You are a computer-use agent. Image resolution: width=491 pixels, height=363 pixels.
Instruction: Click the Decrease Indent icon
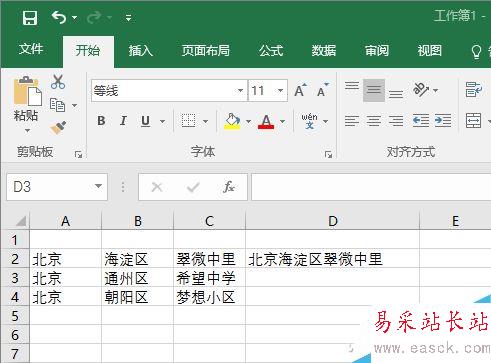pyautogui.click(x=421, y=120)
